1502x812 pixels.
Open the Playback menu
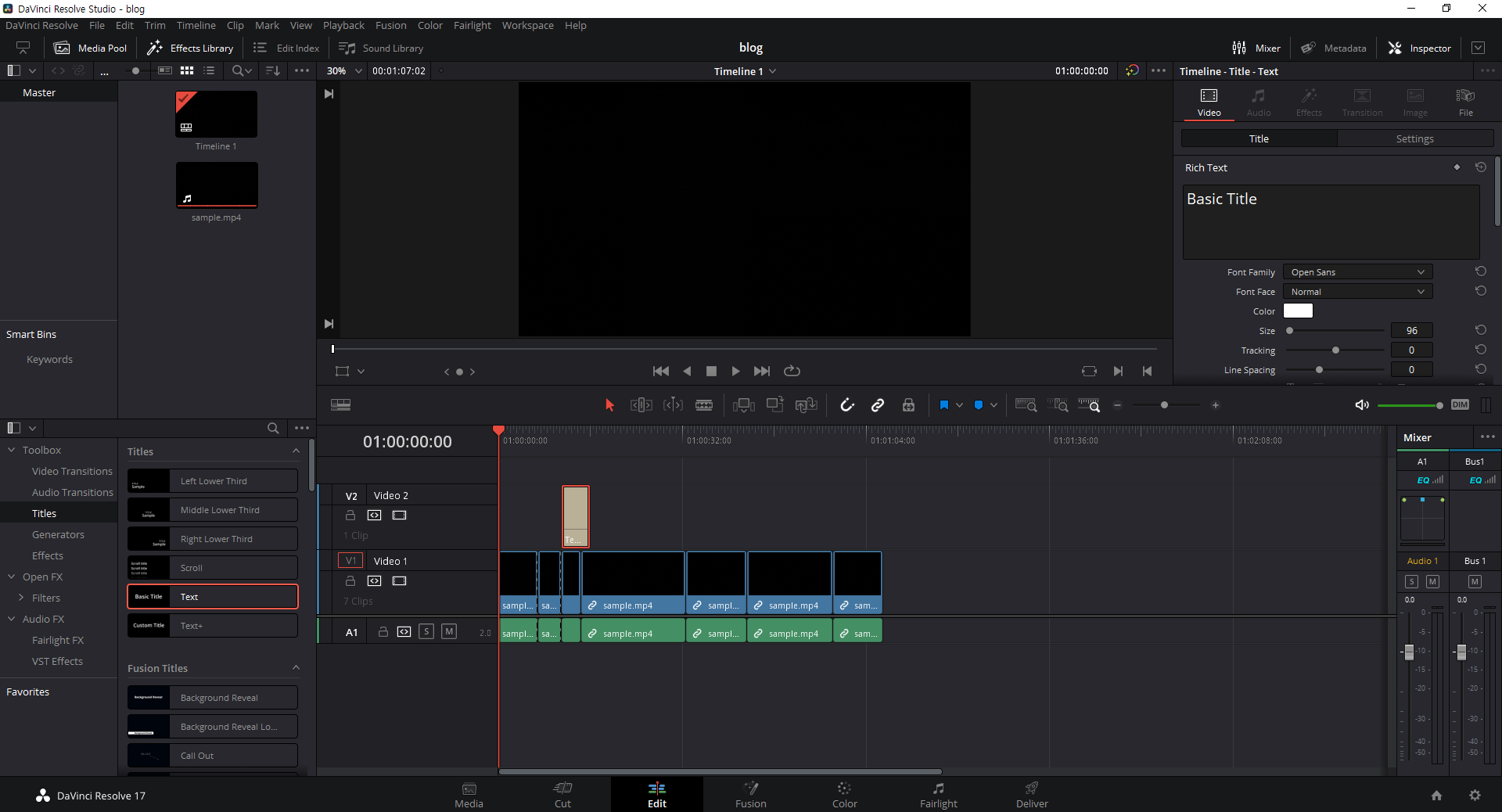[343, 25]
